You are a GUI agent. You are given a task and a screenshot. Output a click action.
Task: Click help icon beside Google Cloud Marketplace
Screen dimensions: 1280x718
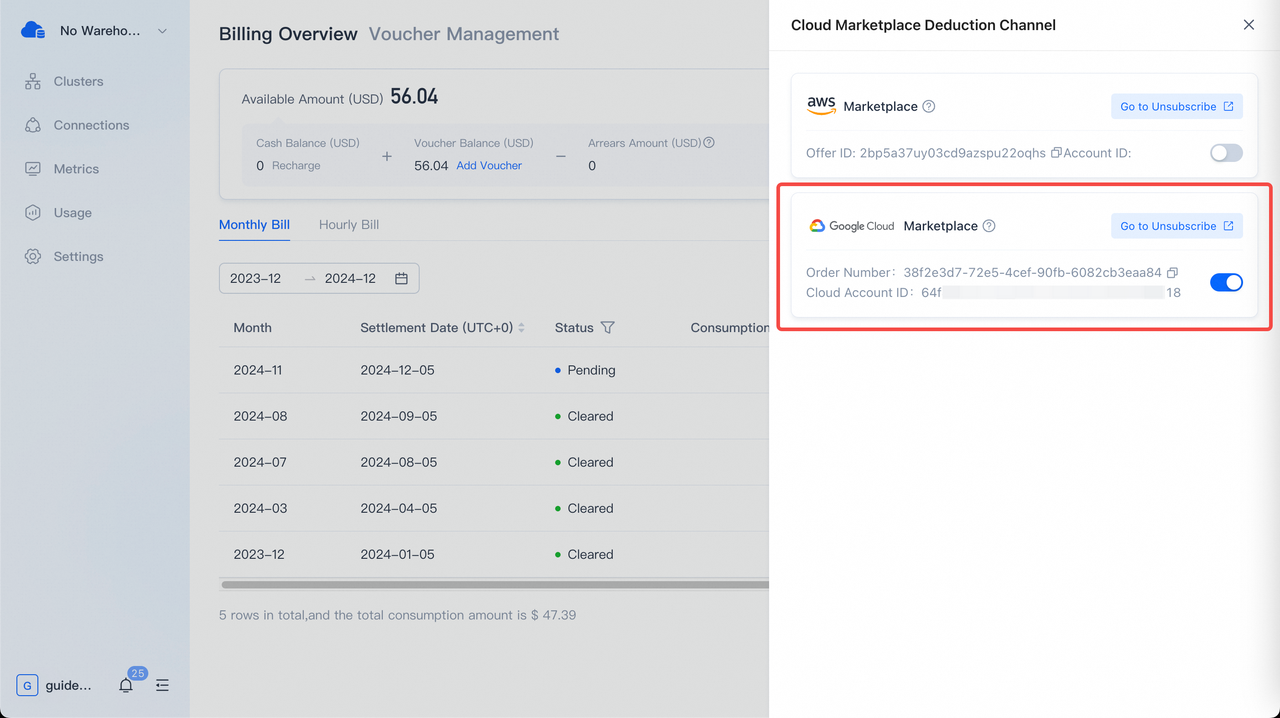(x=989, y=226)
